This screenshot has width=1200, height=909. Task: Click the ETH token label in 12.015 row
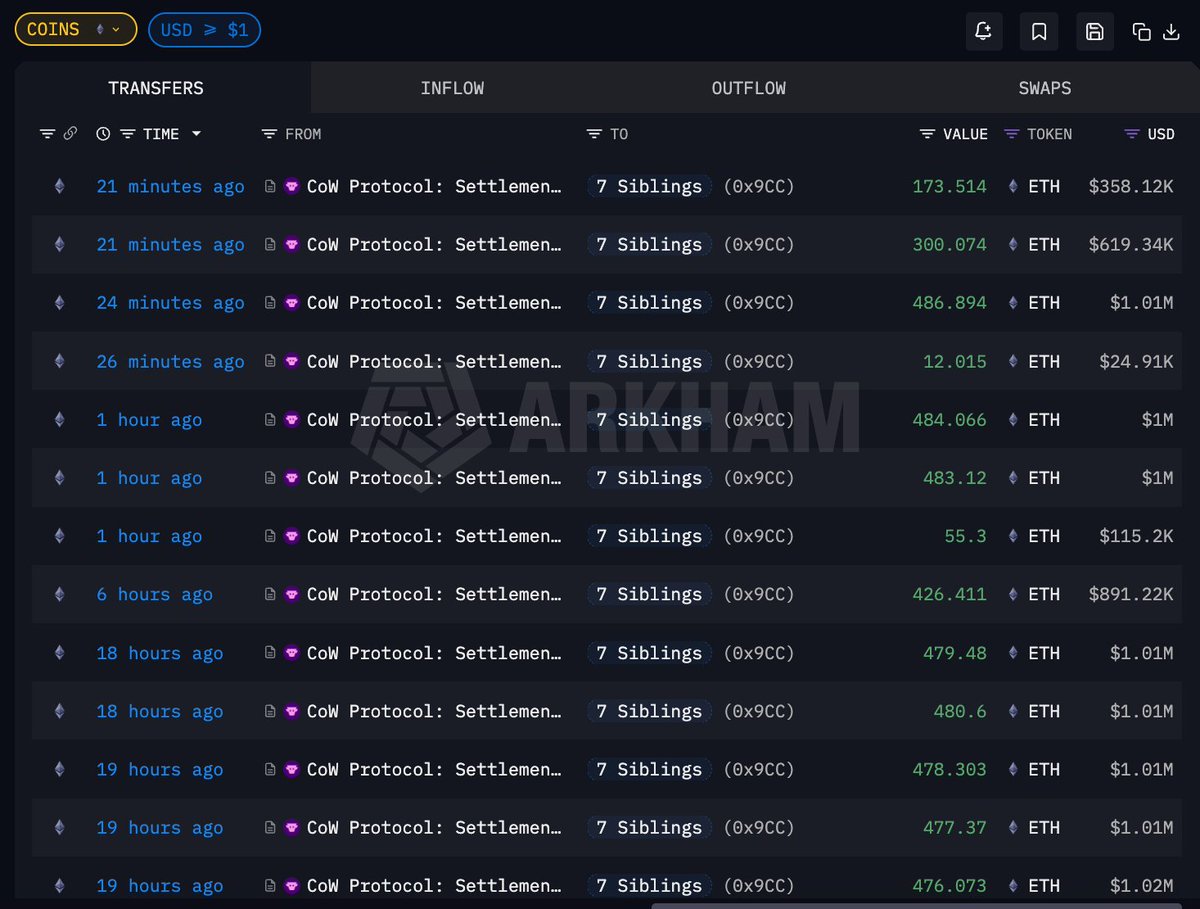coord(1044,361)
